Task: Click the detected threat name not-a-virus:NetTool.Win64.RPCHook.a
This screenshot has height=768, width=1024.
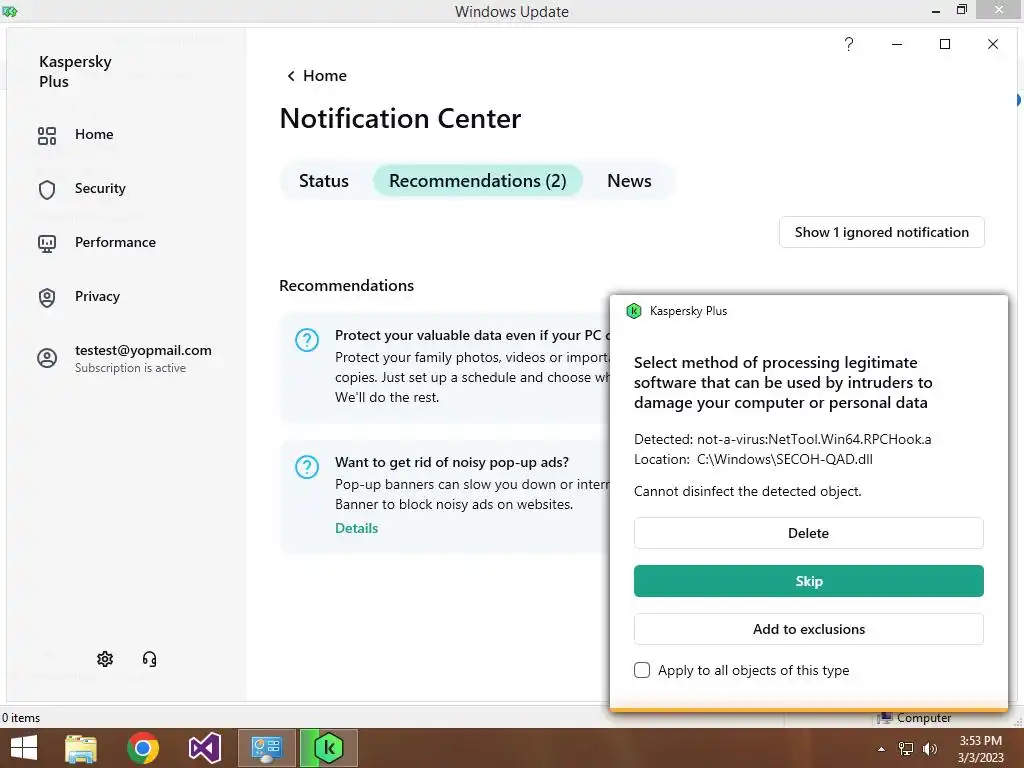Action: point(814,440)
